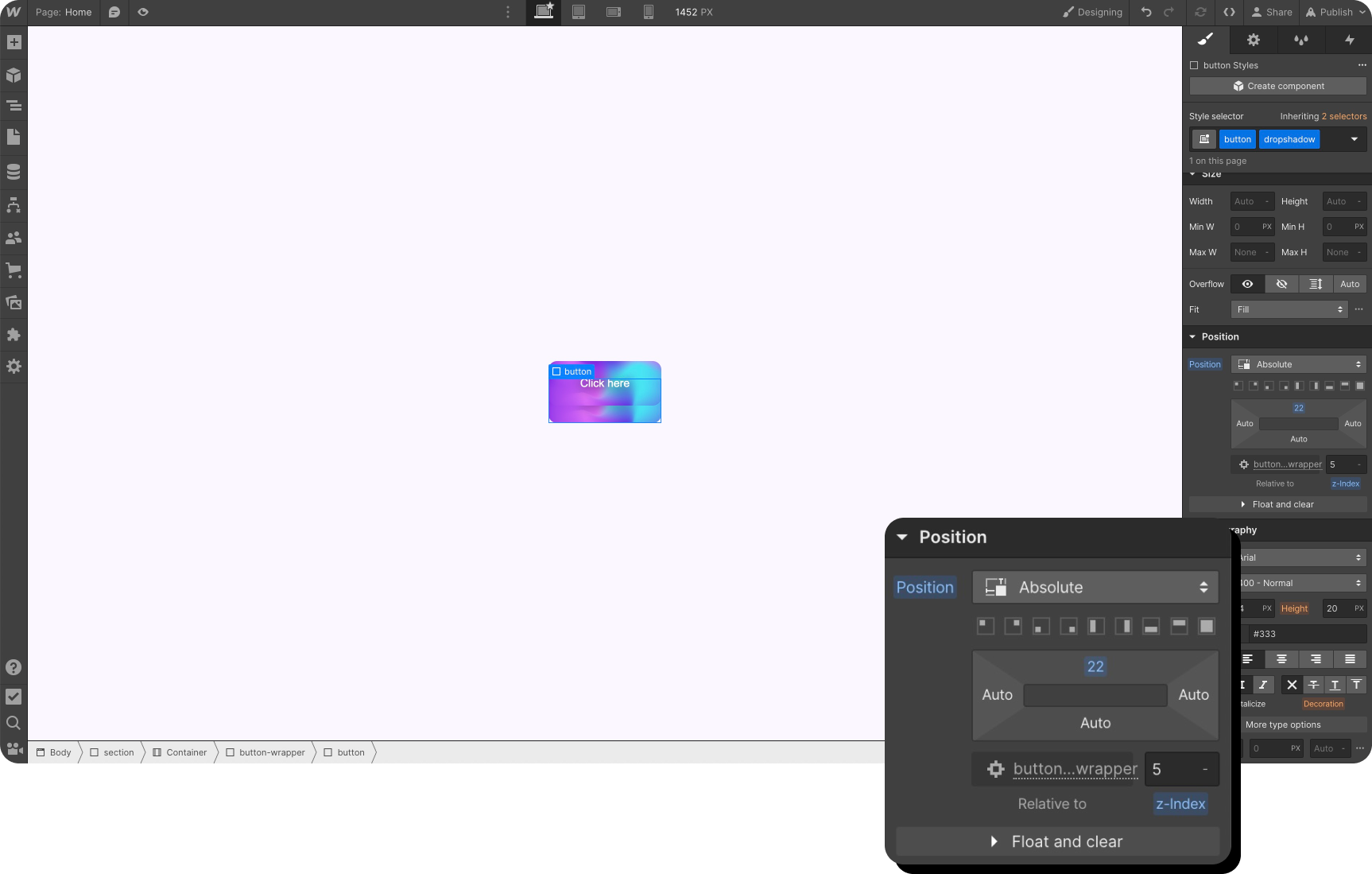Open the CMS Collections panel

13,170
